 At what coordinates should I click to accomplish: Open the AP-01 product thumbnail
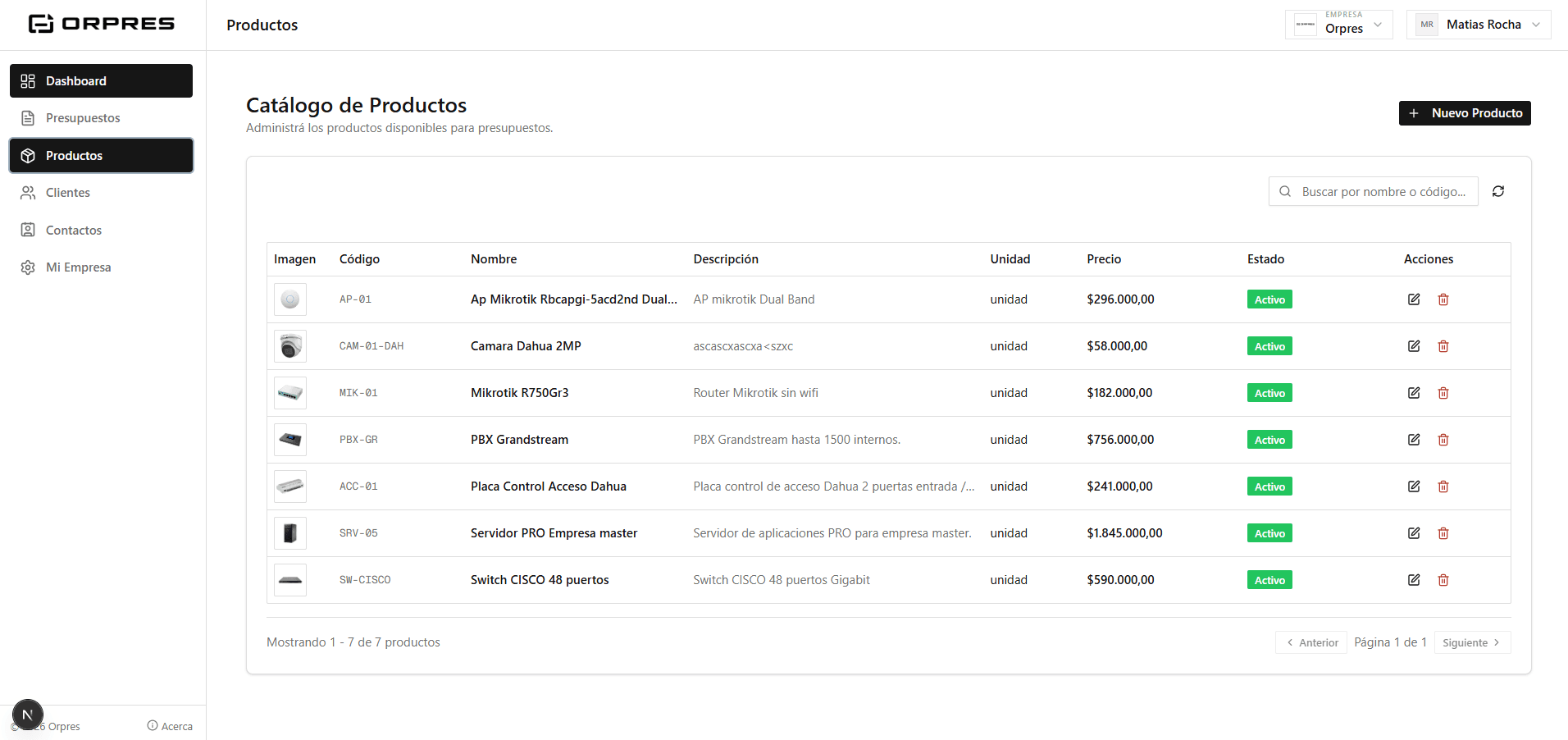(290, 299)
